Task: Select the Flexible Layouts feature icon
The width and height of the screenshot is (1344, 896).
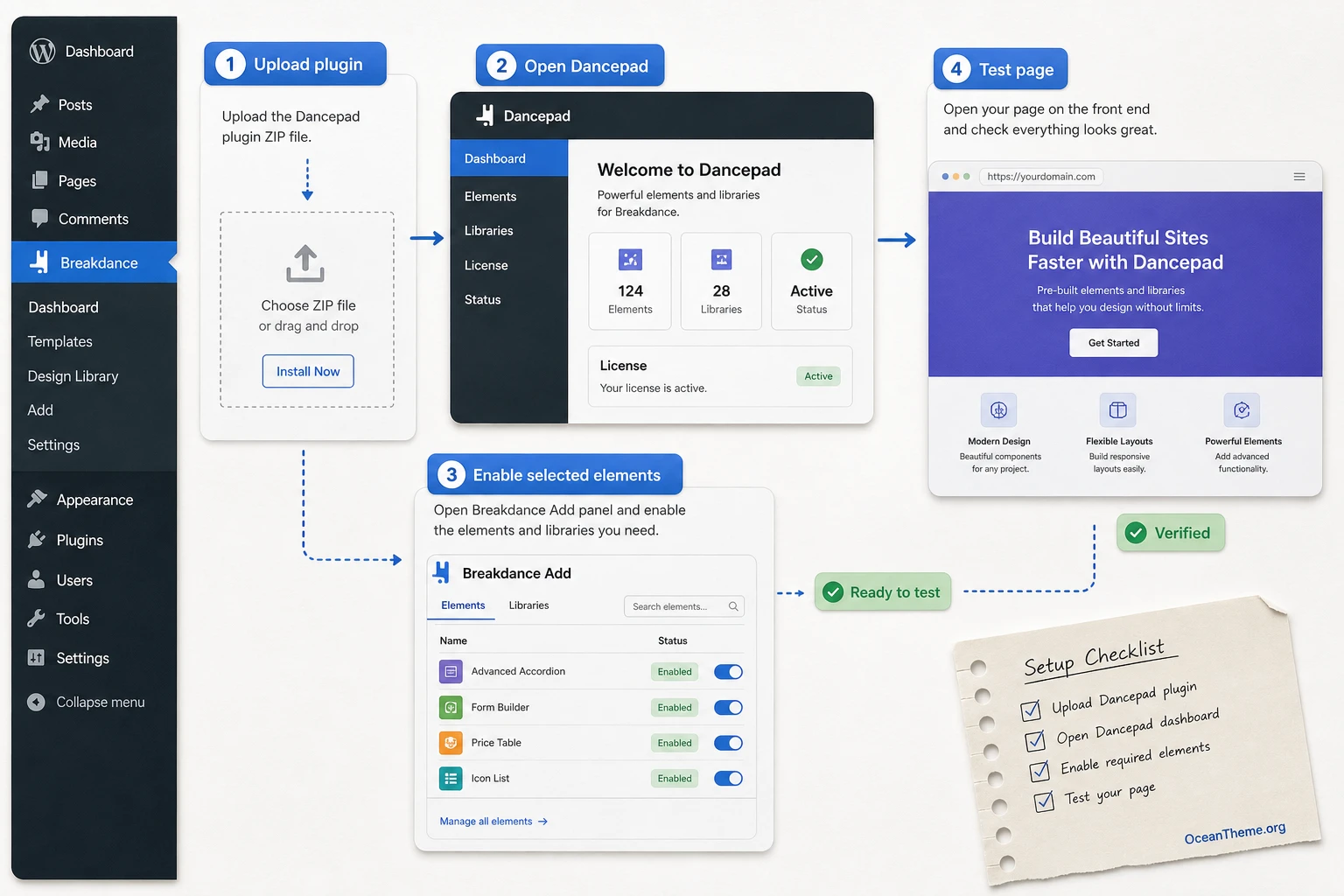Action: click(x=1118, y=410)
